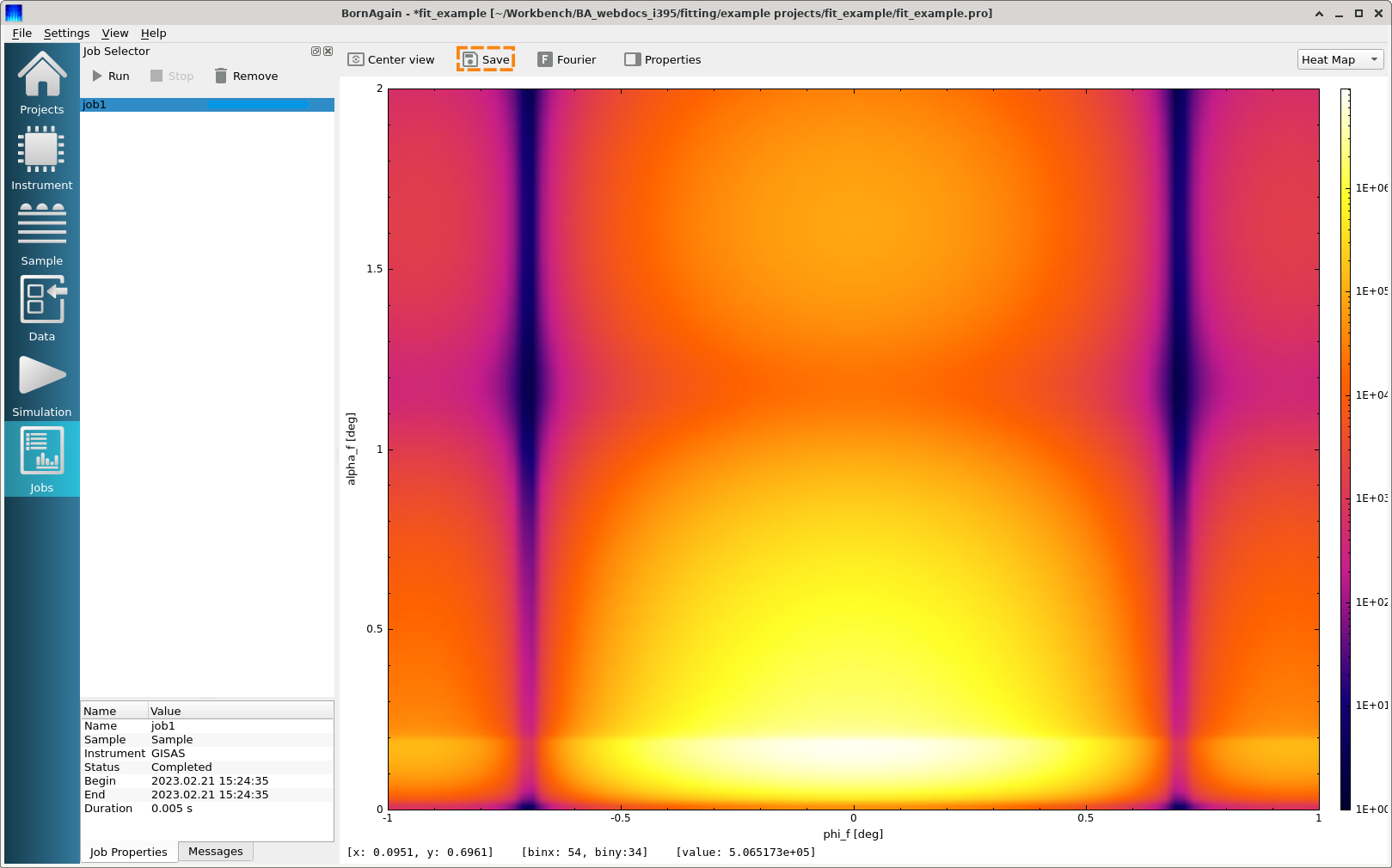Open the Data import view
Viewport: 1392px width, 868px height.
coord(41,309)
